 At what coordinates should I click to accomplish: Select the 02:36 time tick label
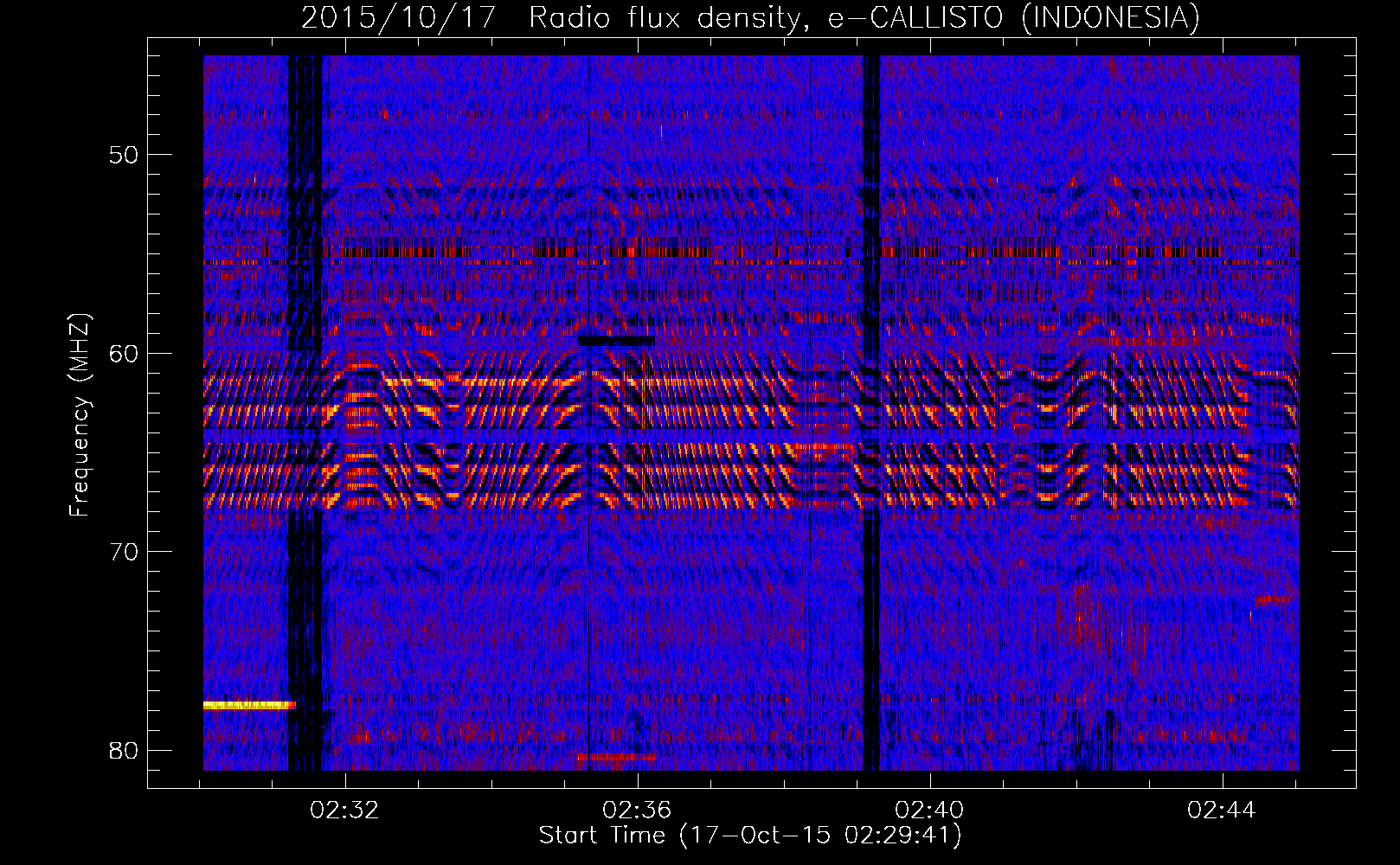tap(638, 810)
